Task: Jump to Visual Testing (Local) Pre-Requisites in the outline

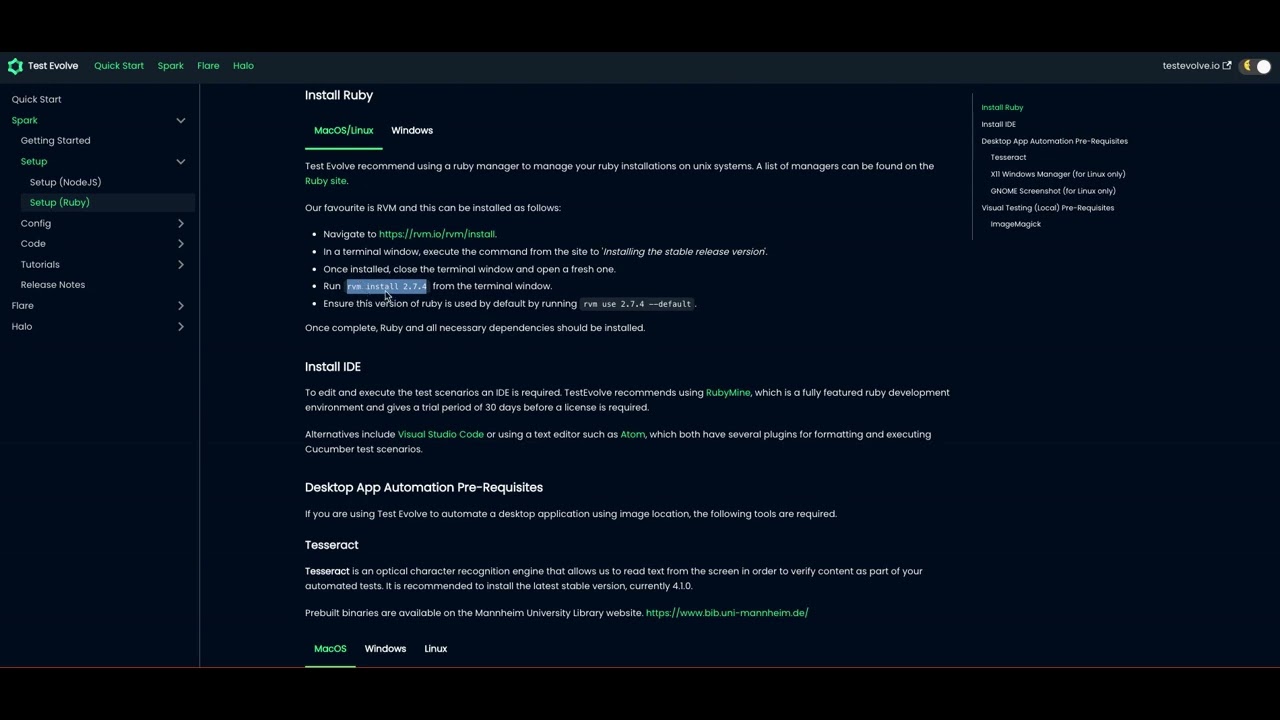Action: (1047, 208)
